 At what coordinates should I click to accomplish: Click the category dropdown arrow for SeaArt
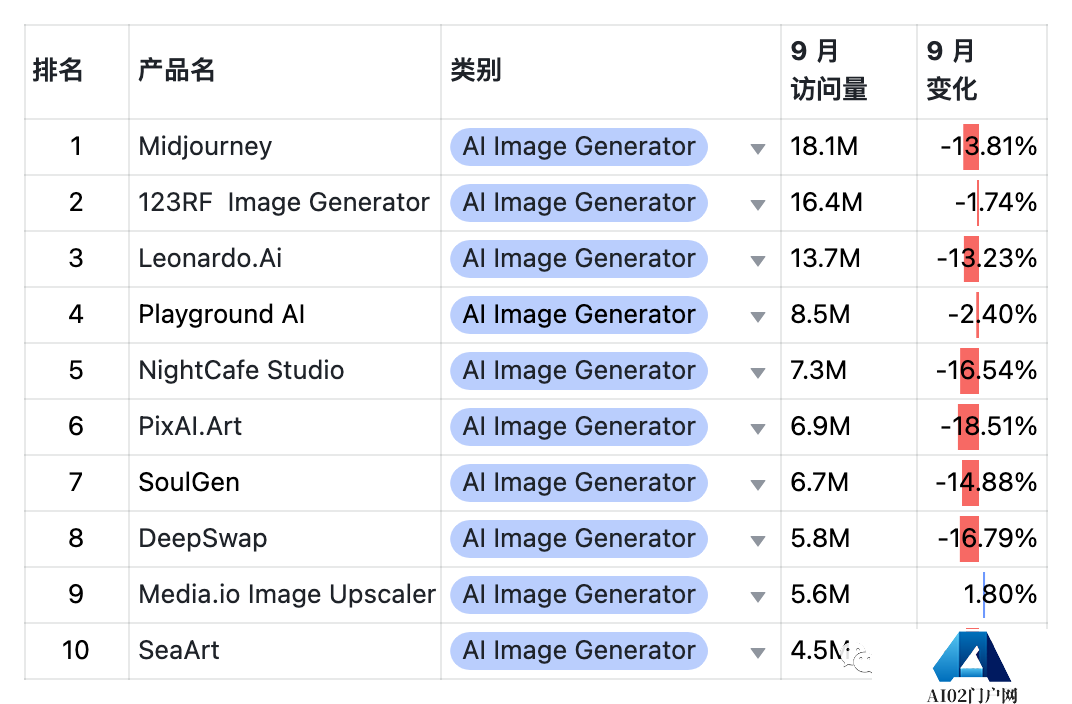click(x=757, y=653)
